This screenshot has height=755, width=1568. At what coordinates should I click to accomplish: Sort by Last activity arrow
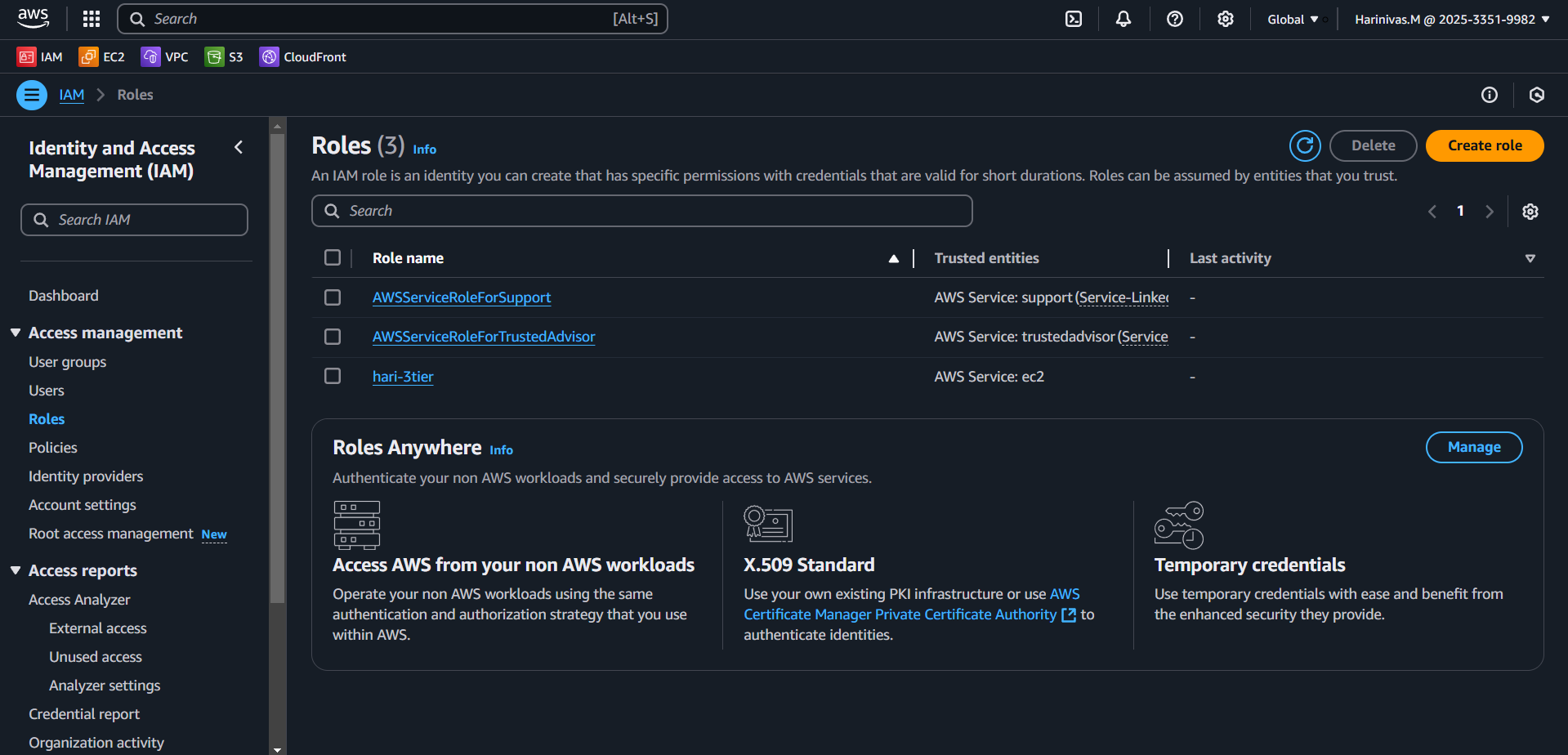click(x=1530, y=258)
